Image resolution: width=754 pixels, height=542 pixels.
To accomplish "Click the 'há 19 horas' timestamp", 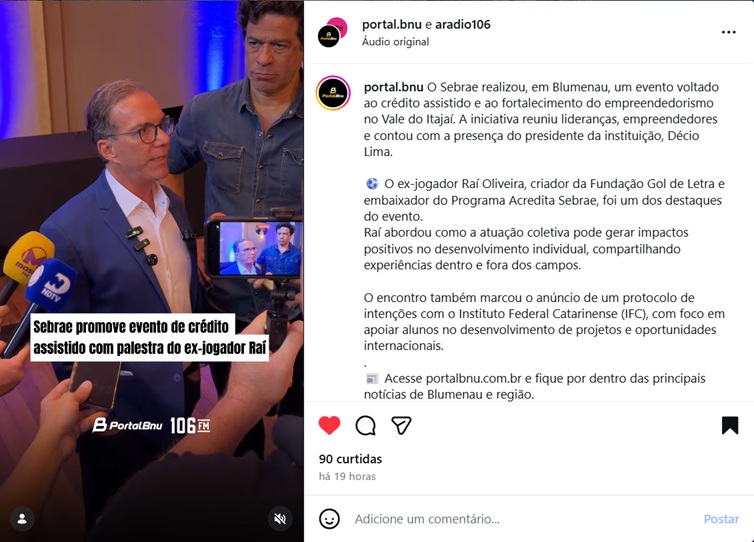I will pos(347,476).
